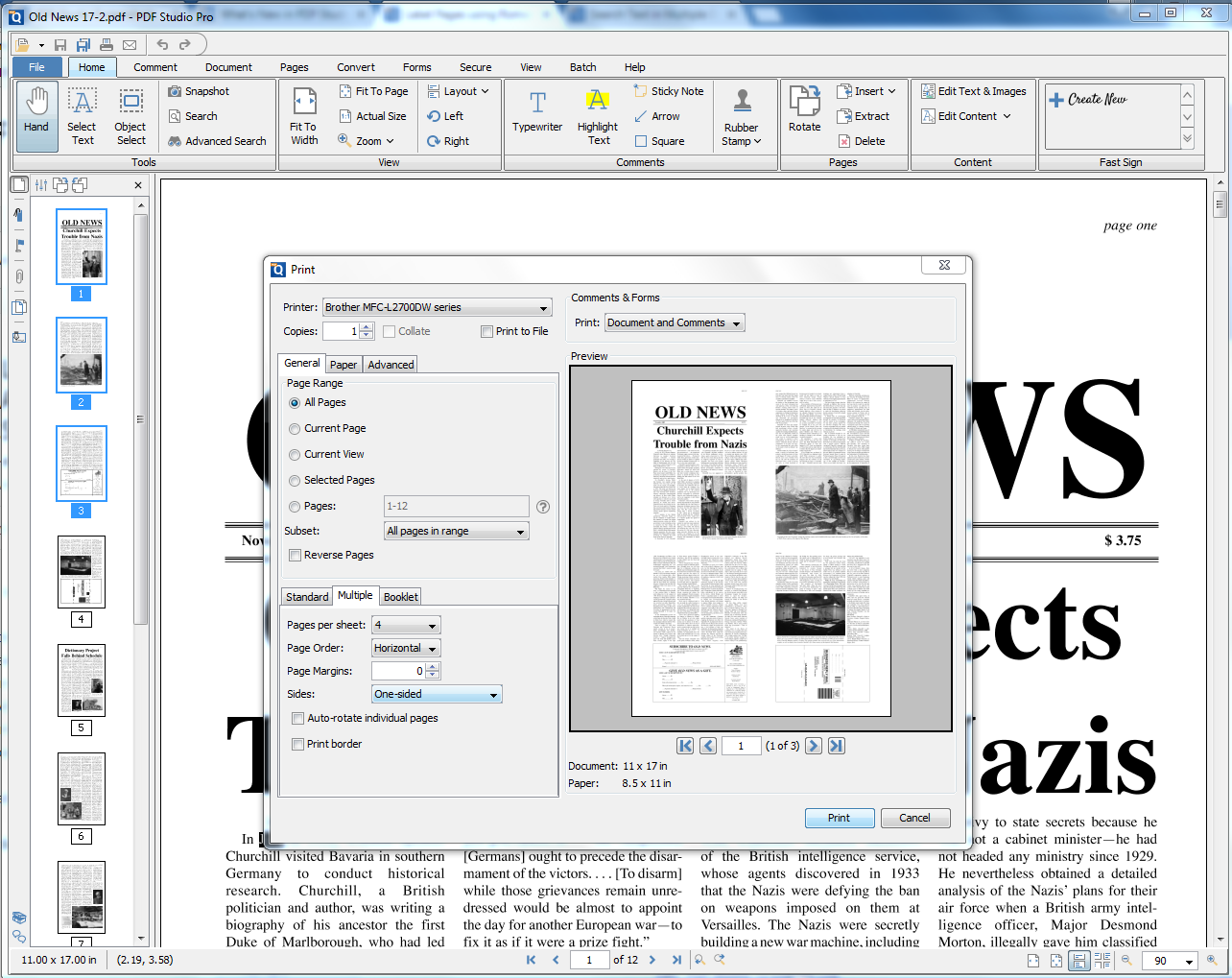Image resolution: width=1232 pixels, height=978 pixels.
Task: Click the email icon in quick toolbar
Action: [x=130, y=44]
